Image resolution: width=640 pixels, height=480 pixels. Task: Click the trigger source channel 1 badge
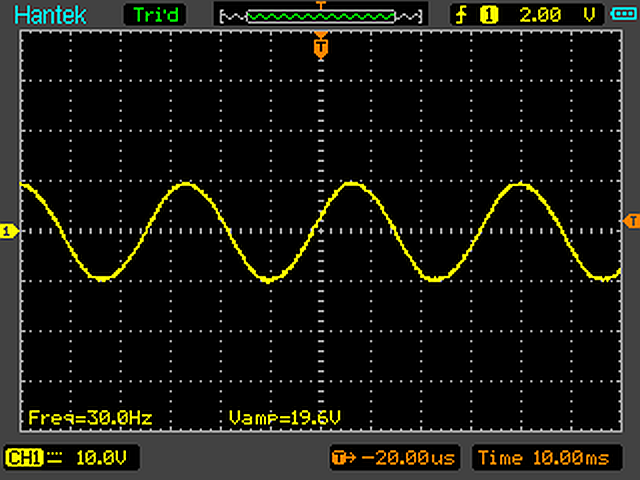[489, 16]
